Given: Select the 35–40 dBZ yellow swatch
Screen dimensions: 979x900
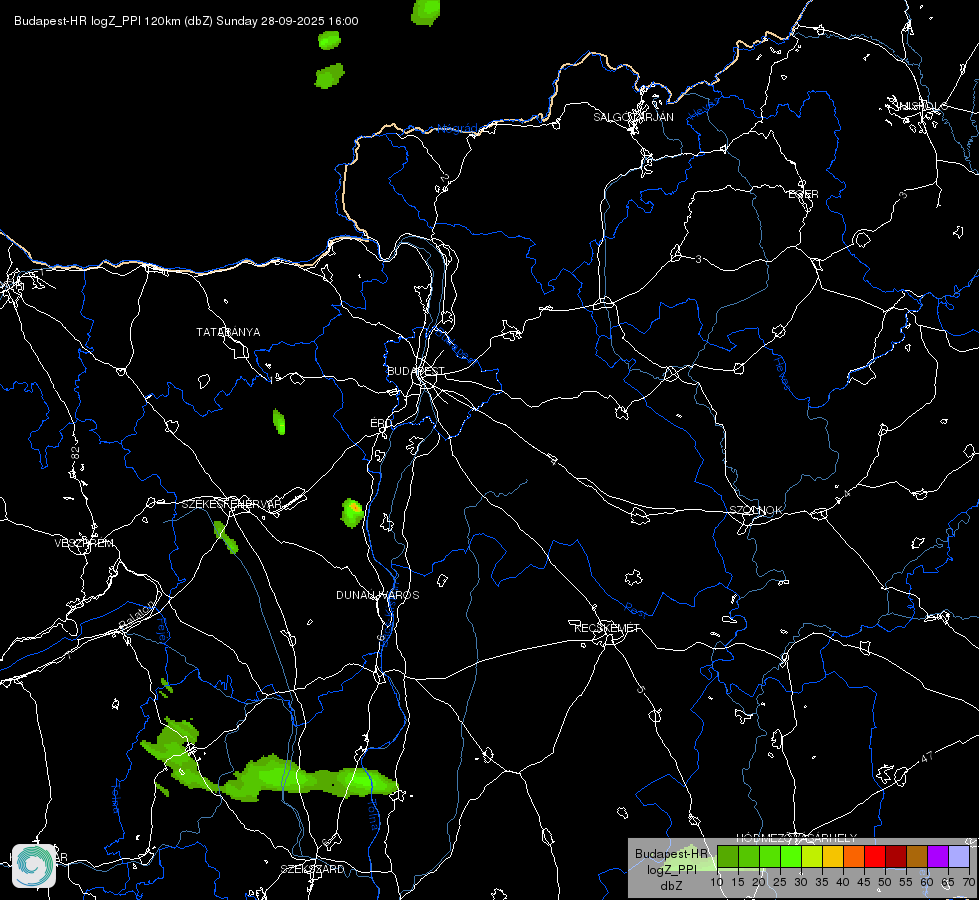Looking at the screenshot, I should pos(833,856).
